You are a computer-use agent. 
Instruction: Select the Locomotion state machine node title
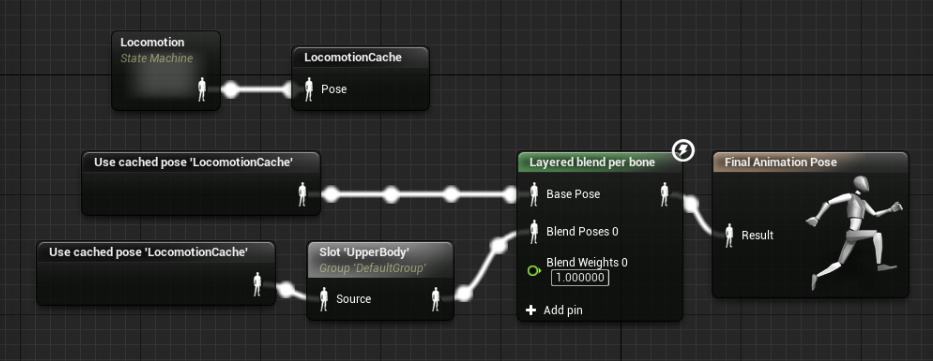(x=152, y=42)
